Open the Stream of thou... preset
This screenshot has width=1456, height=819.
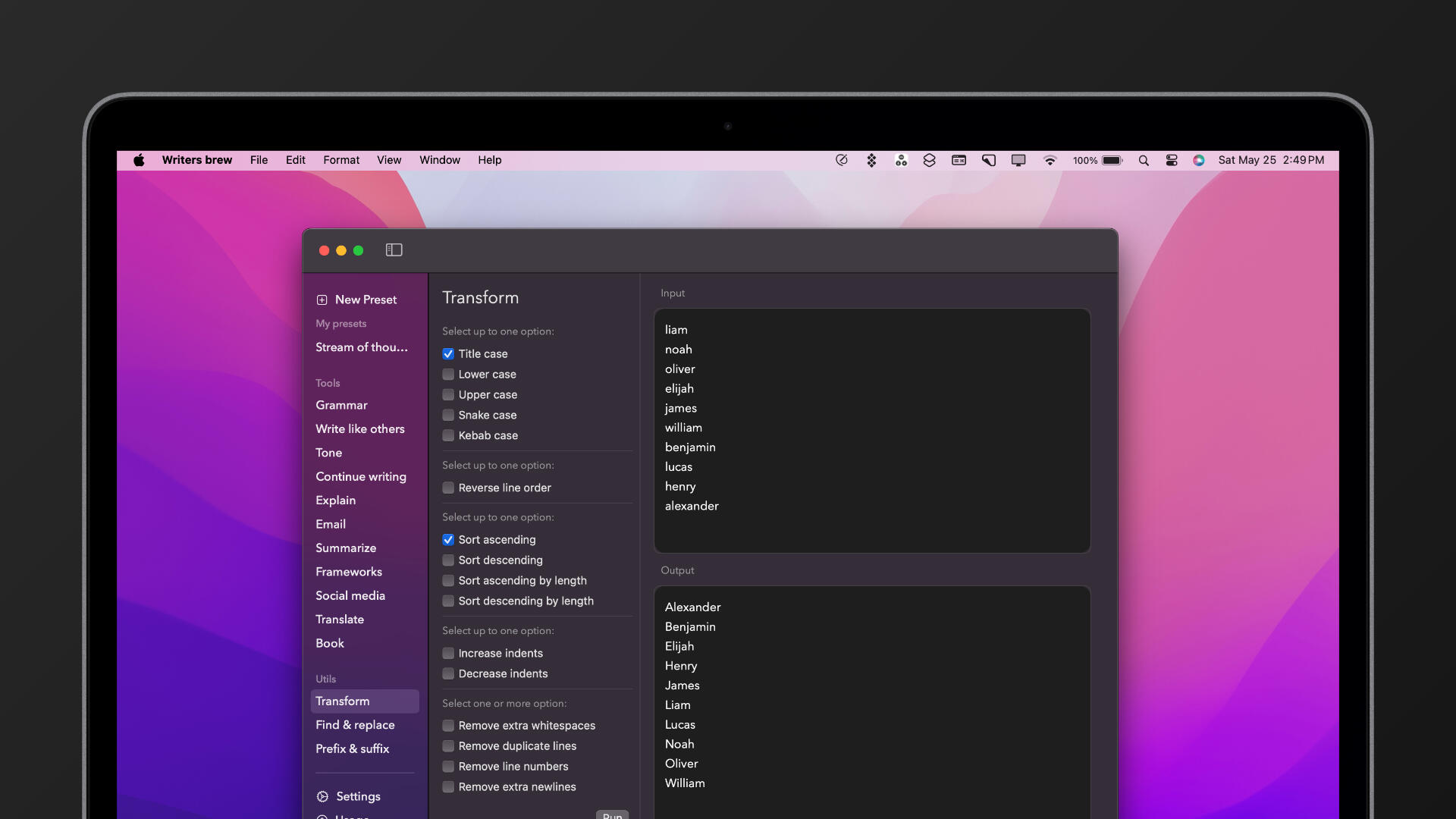pyautogui.click(x=362, y=347)
